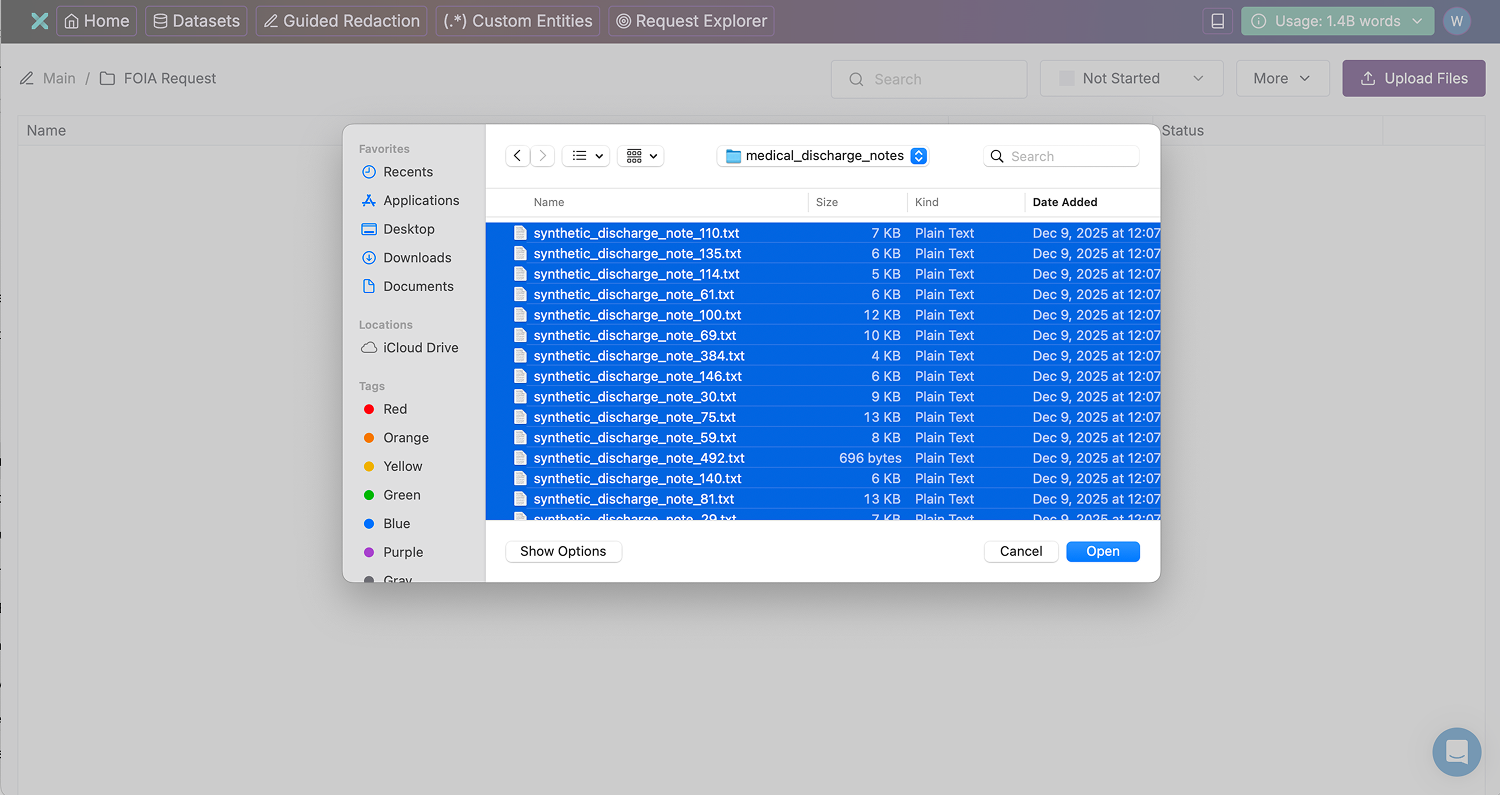Click the FOIA Request folder icon
Viewport: 1500px width, 796px height.
click(107, 78)
